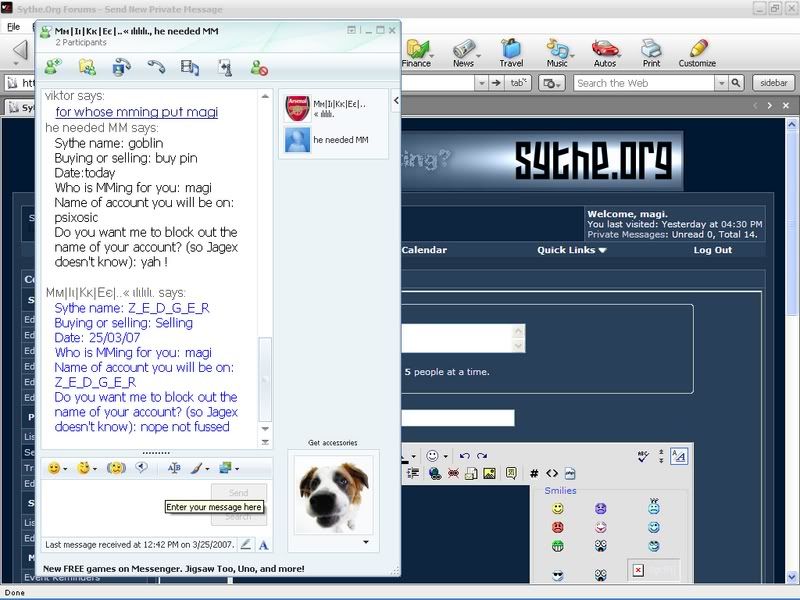
Task: Switch to text typing mode A icon
Action: click(263, 545)
